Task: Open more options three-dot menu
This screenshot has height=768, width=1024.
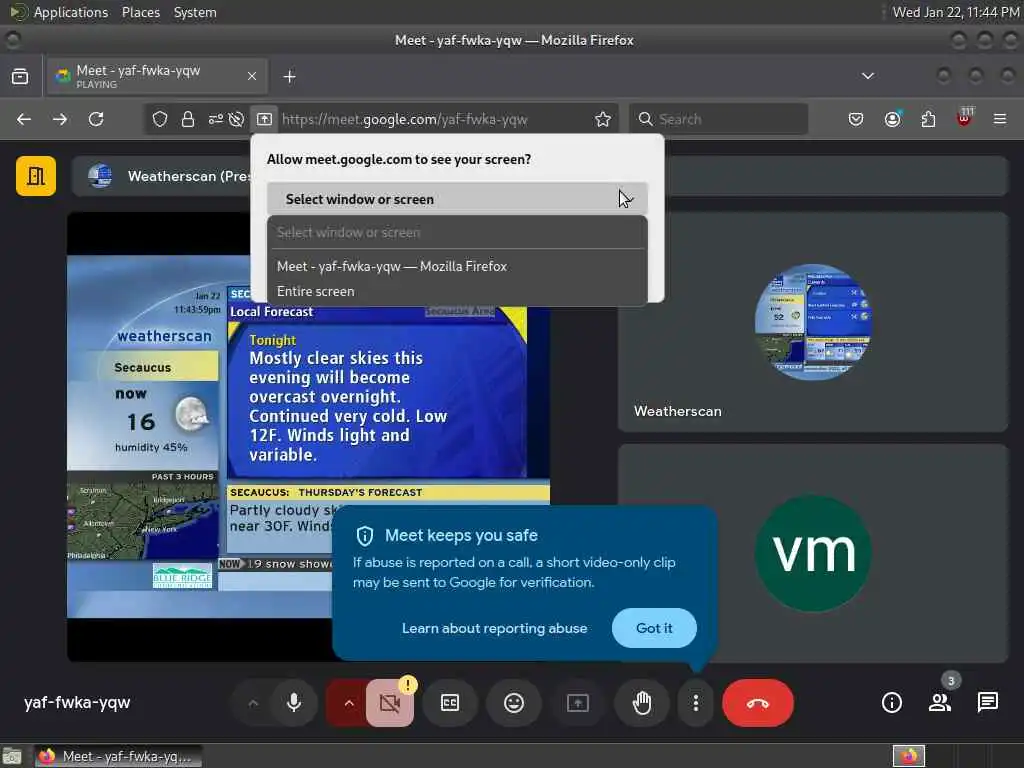Action: tap(696, 703)
